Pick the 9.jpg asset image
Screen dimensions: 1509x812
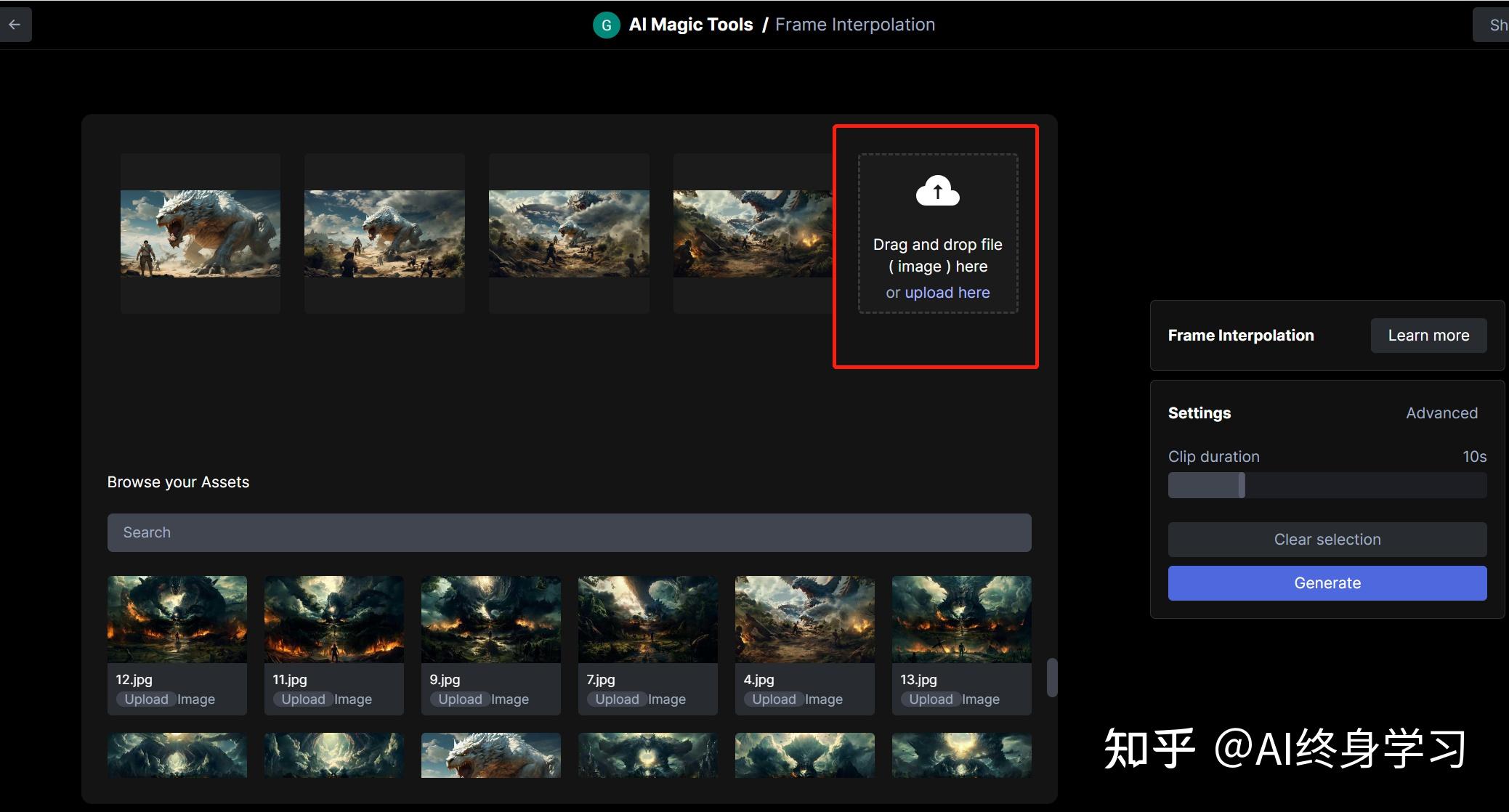click(491, 620)
